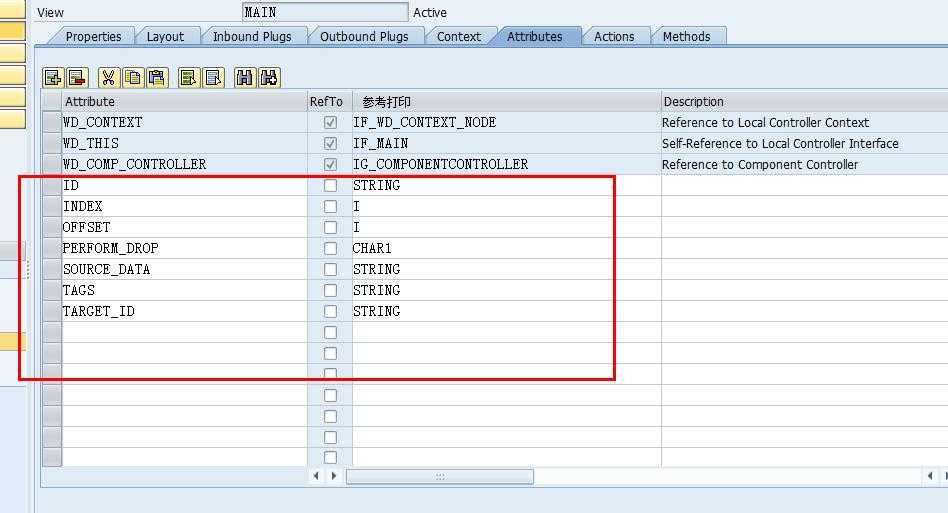Click the TARGET_ID attribute cell
Image resolution: width=948 pixels, height=513 pixels.
[x=184, y=311]
